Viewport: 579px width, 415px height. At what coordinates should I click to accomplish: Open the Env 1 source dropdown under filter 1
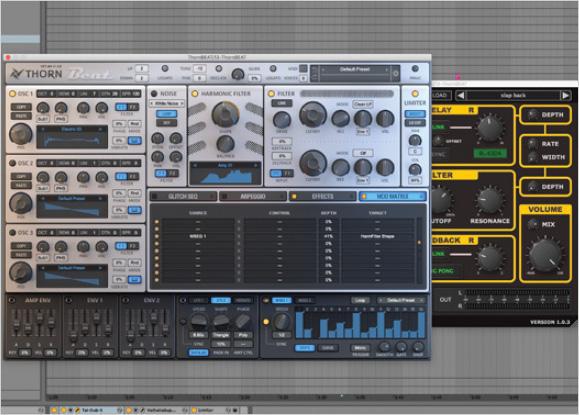click(x=362, y=131)
